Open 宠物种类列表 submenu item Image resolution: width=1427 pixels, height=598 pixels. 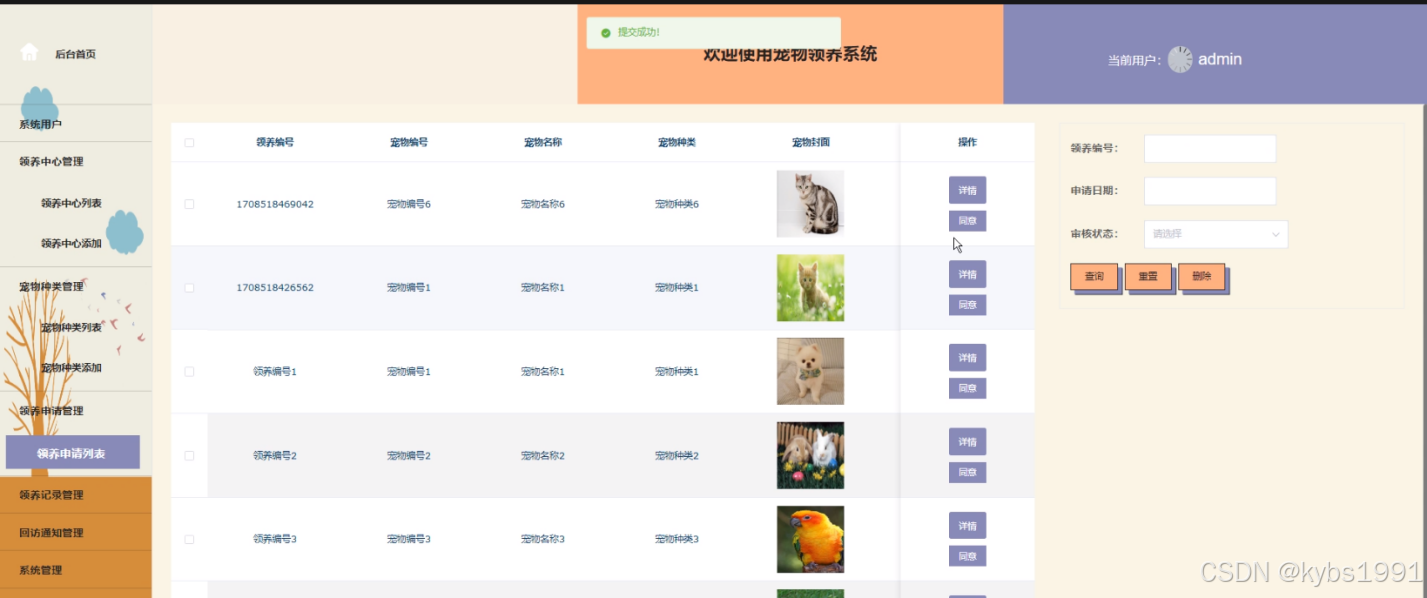(71, 328)
